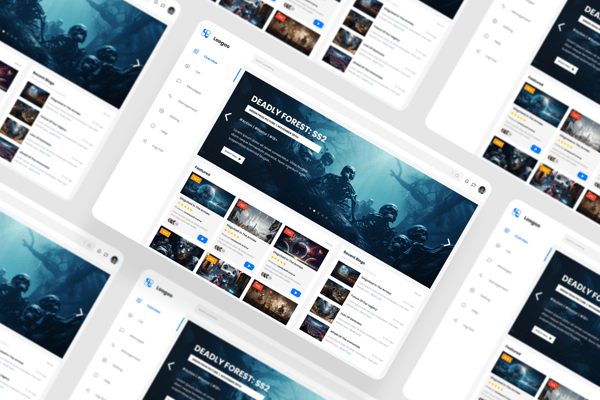Open Messages in the central dashboard sidebar

194,89
